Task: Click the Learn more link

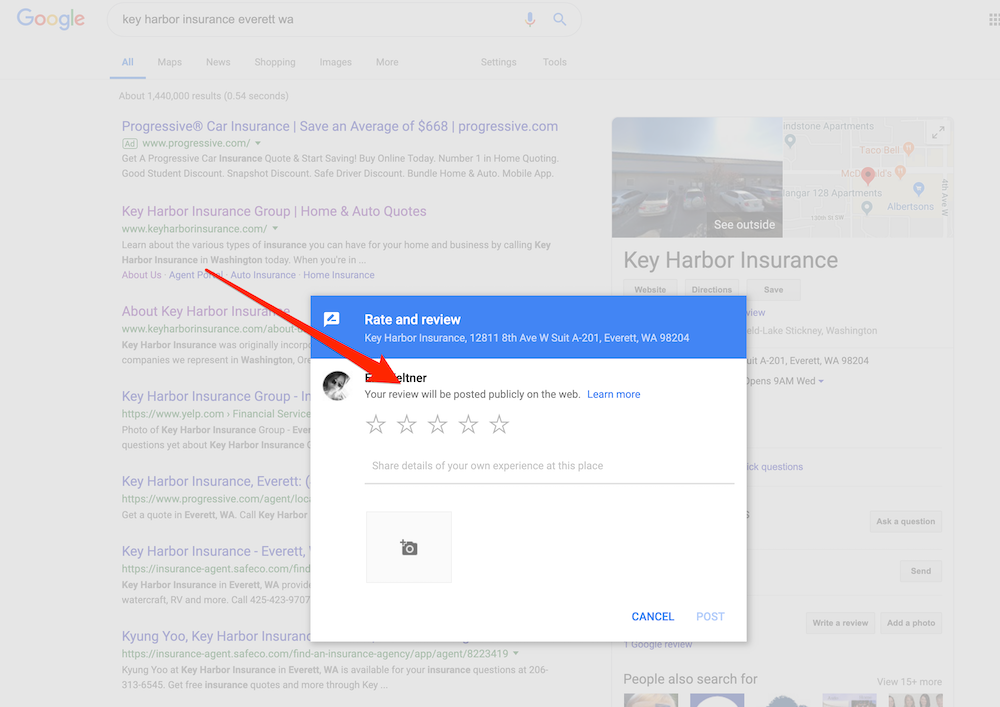Action: [x=614, y=395]
